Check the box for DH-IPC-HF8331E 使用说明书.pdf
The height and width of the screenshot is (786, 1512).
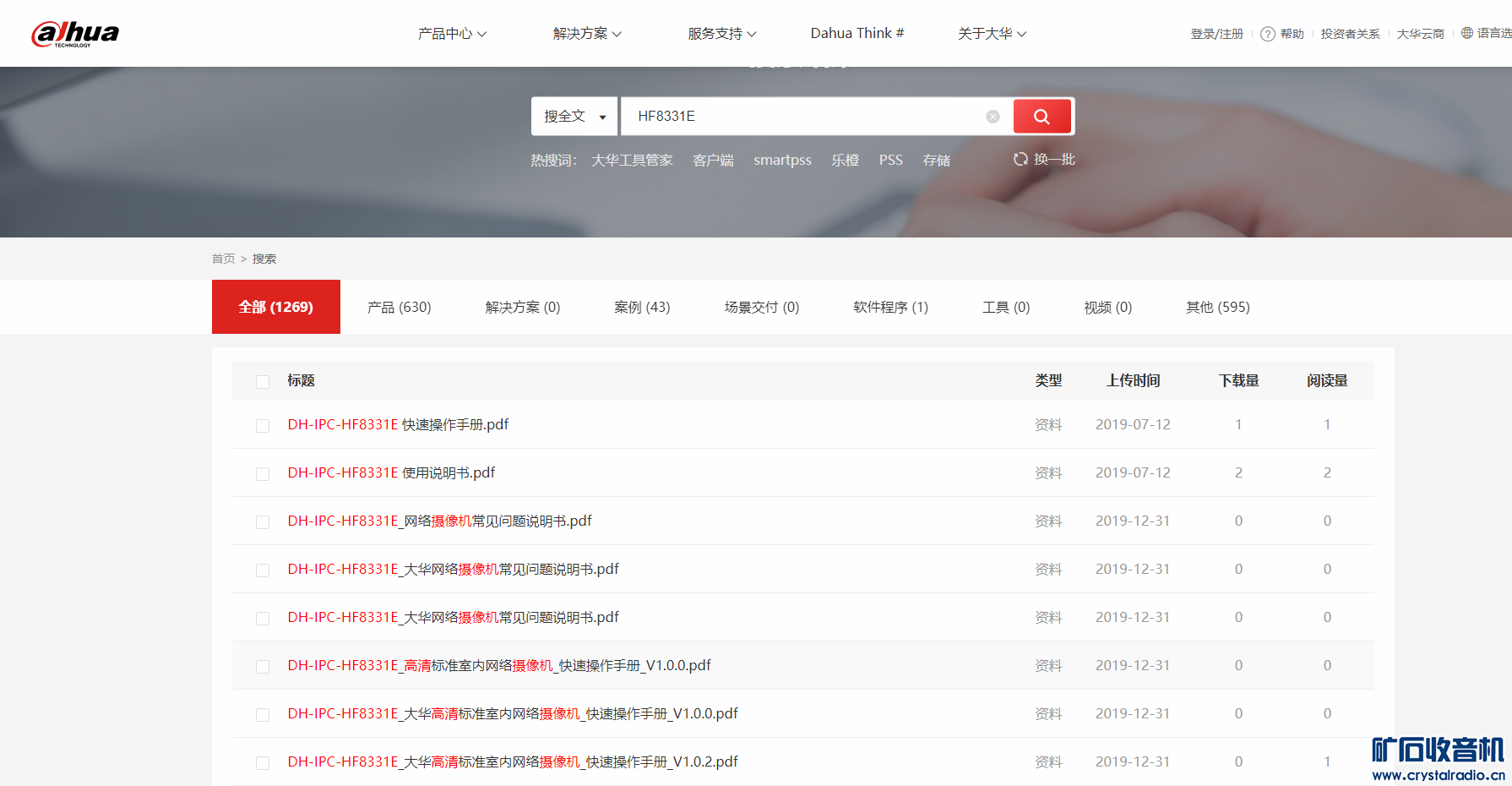point(263,474)
